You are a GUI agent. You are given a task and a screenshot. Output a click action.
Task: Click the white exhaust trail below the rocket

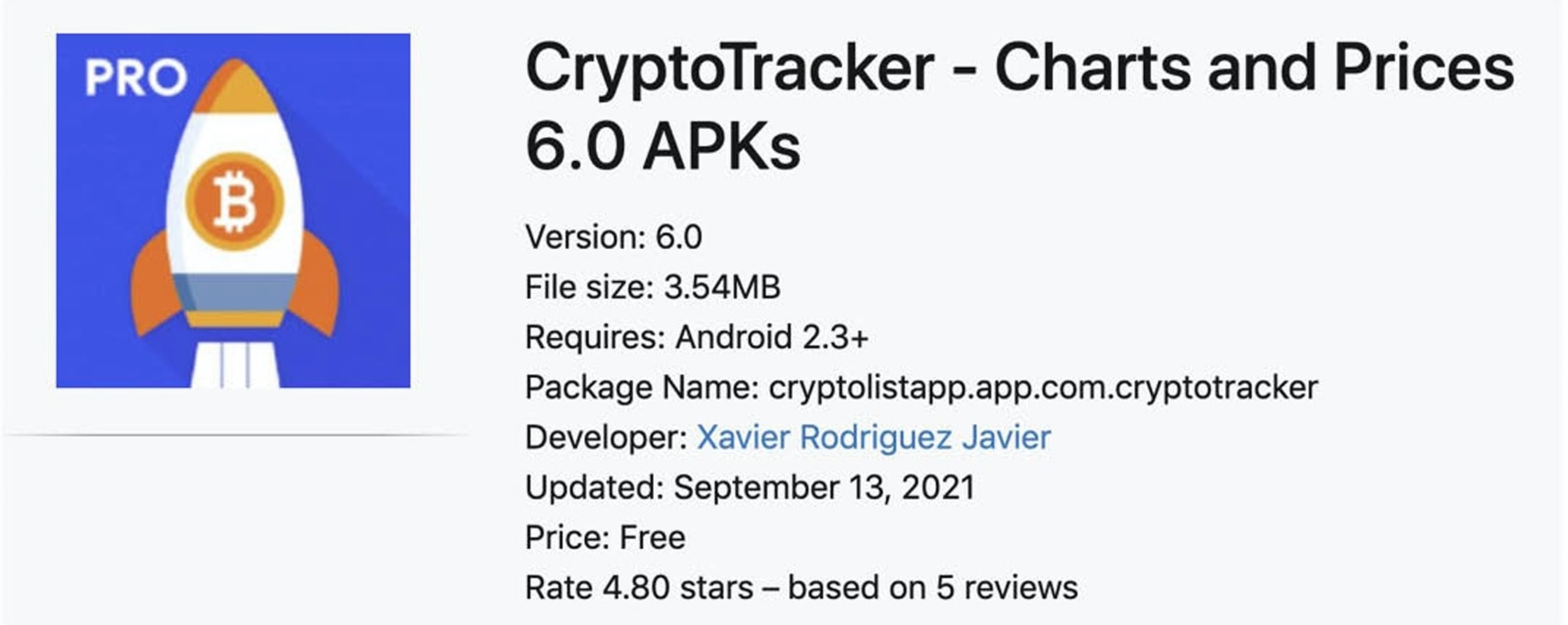coord(235,364)
